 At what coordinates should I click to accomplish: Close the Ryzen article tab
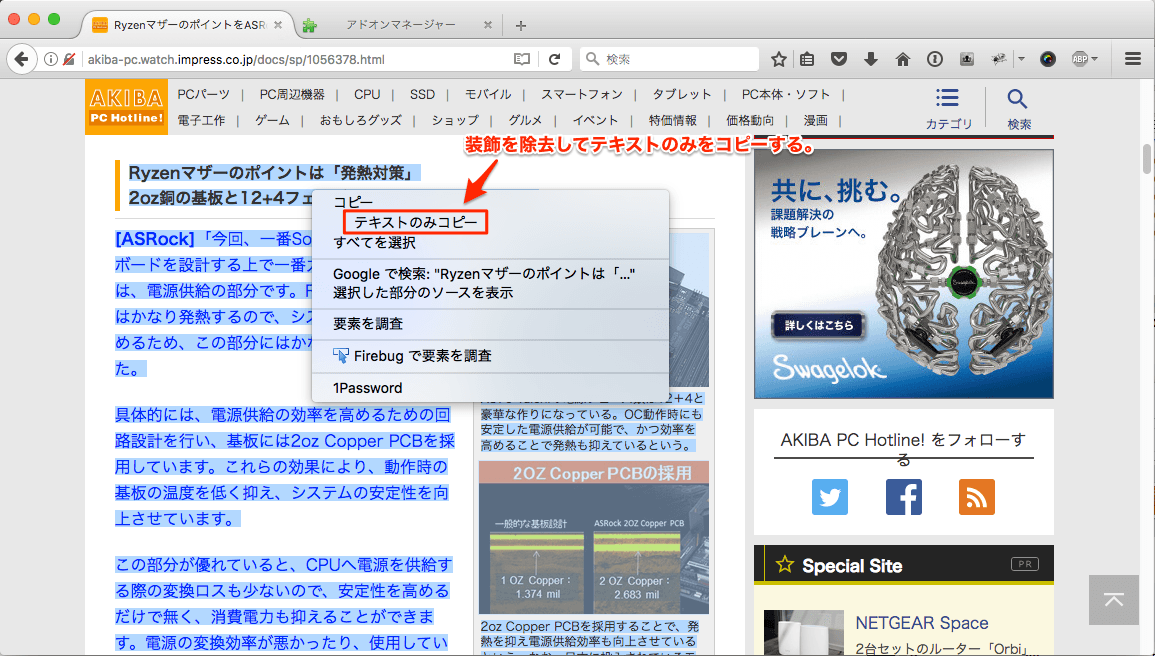coord(278,25)
